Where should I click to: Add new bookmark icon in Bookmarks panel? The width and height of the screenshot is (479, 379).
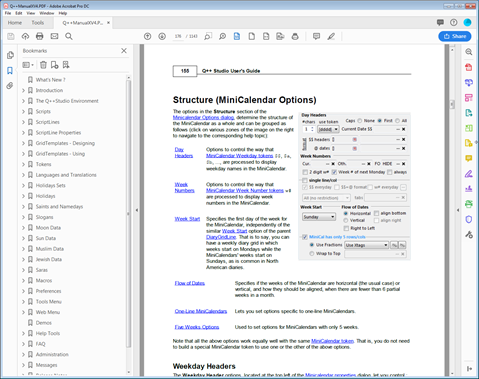(54, 65)
